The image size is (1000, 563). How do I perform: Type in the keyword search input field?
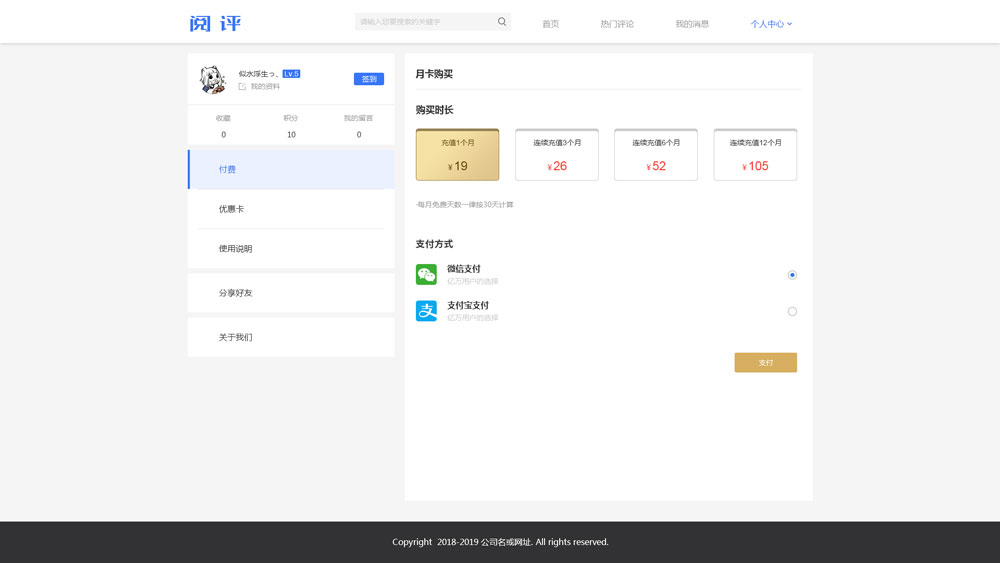pyautogui.click(x=425, y=22)
